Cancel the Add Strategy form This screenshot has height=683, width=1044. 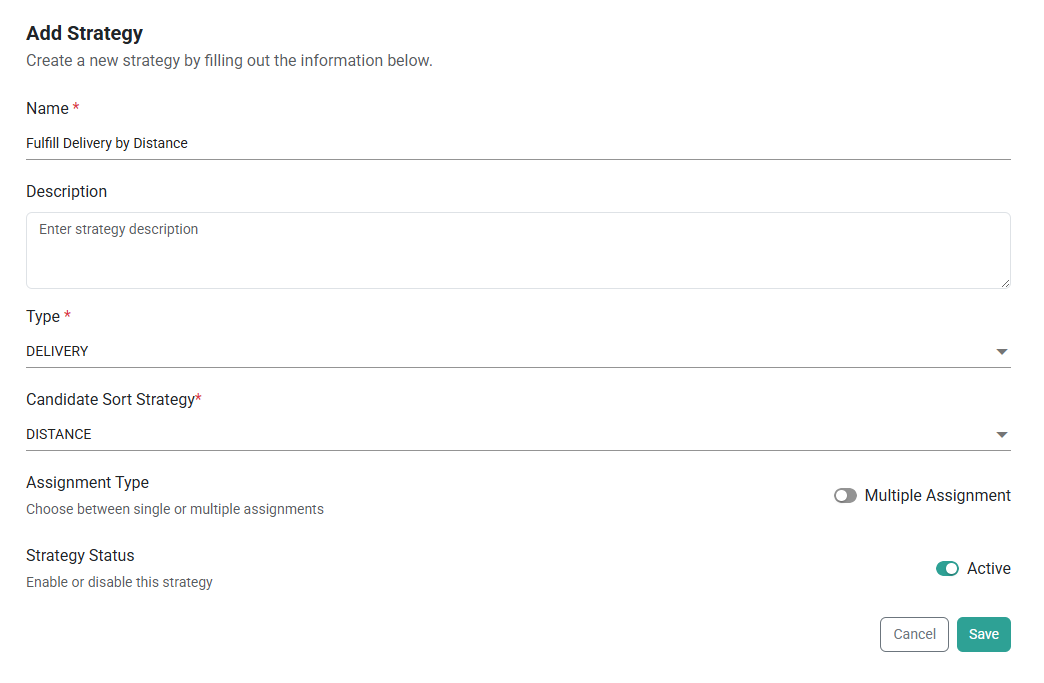(x=914, y=634)
